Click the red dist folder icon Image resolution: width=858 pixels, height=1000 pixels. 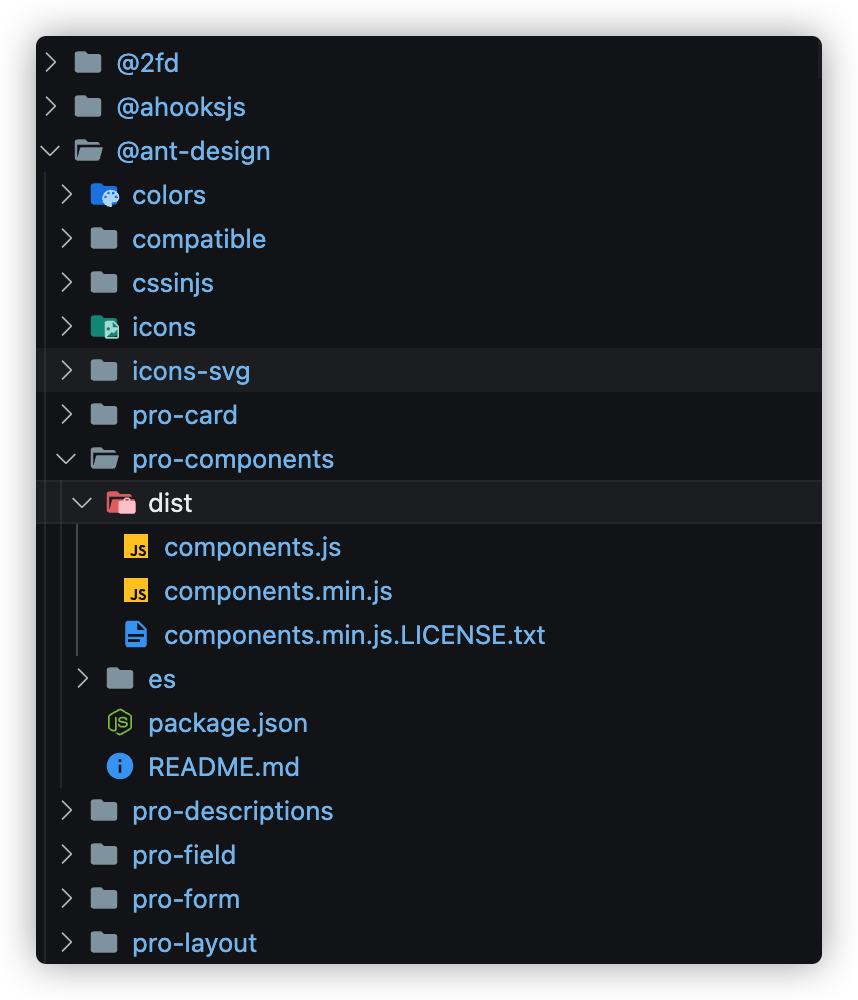pyautogui.click(x=120, y=503)
